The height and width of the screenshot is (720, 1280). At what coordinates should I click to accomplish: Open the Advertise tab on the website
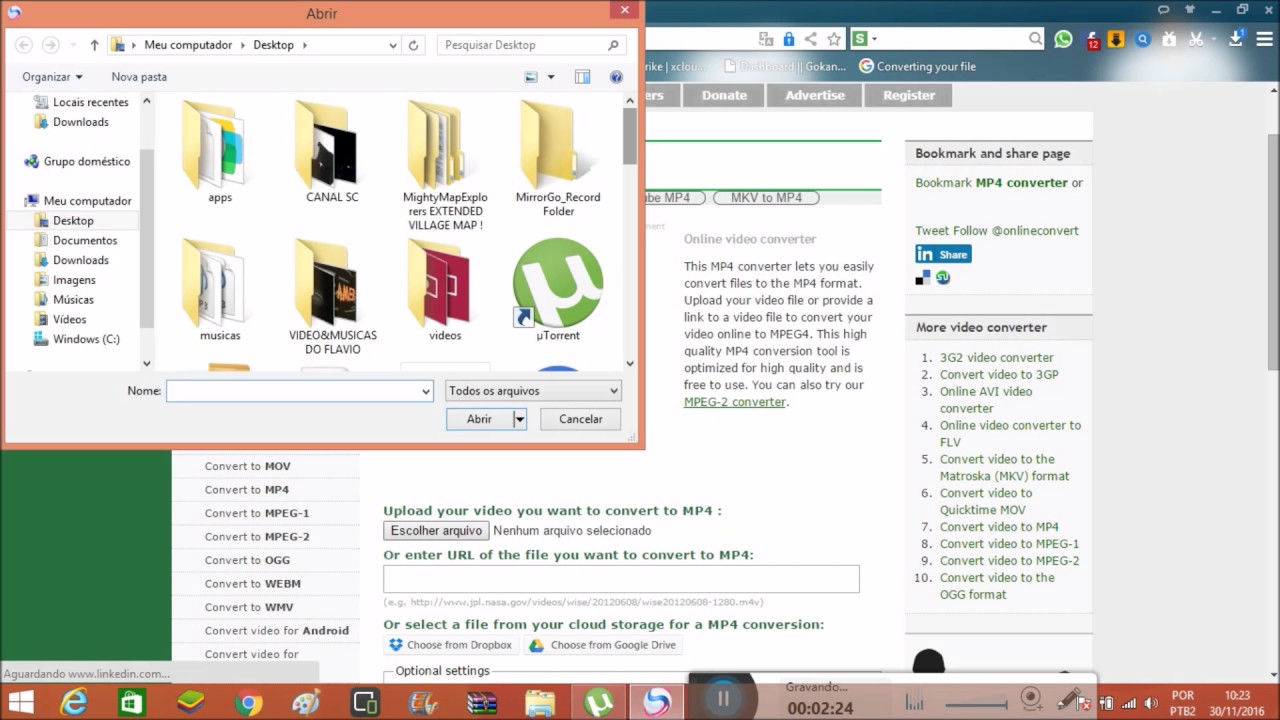815,95
